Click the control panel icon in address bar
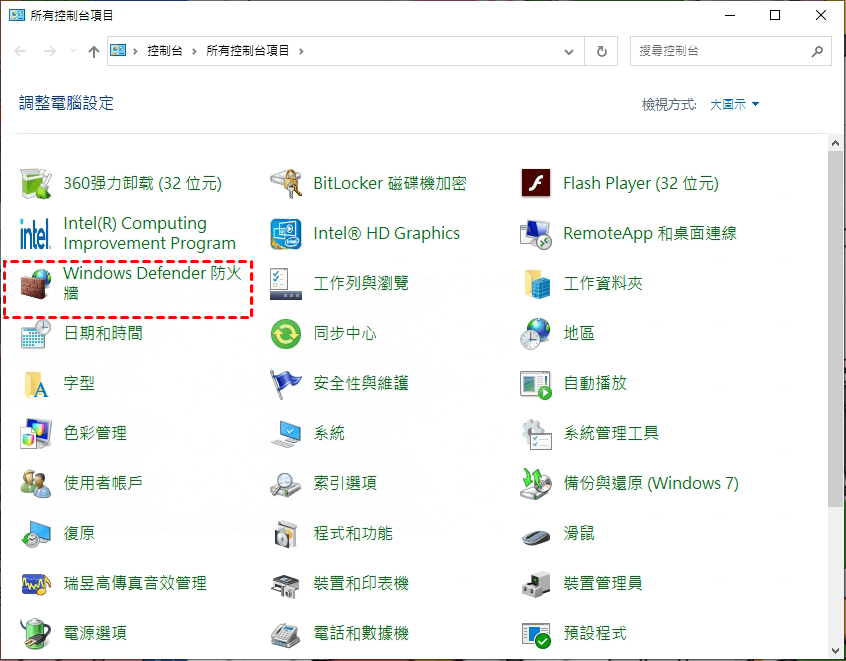Viewport: 846px width, 661px height. click(118, 51)
